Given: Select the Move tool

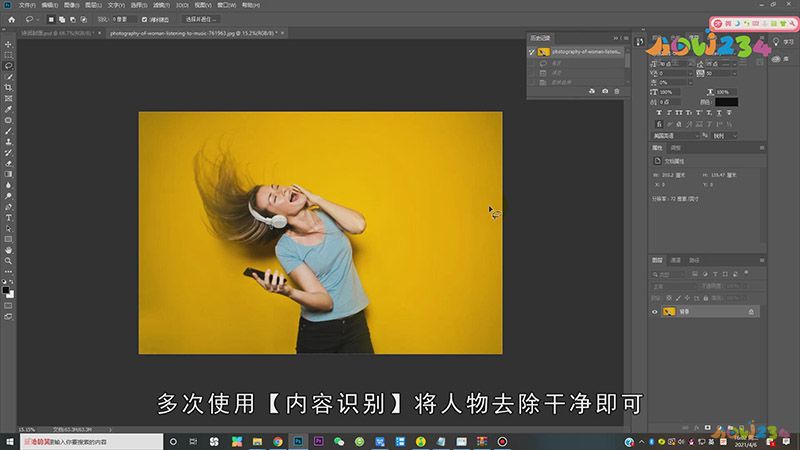Looking at the screenshot, I should (8, 44).
